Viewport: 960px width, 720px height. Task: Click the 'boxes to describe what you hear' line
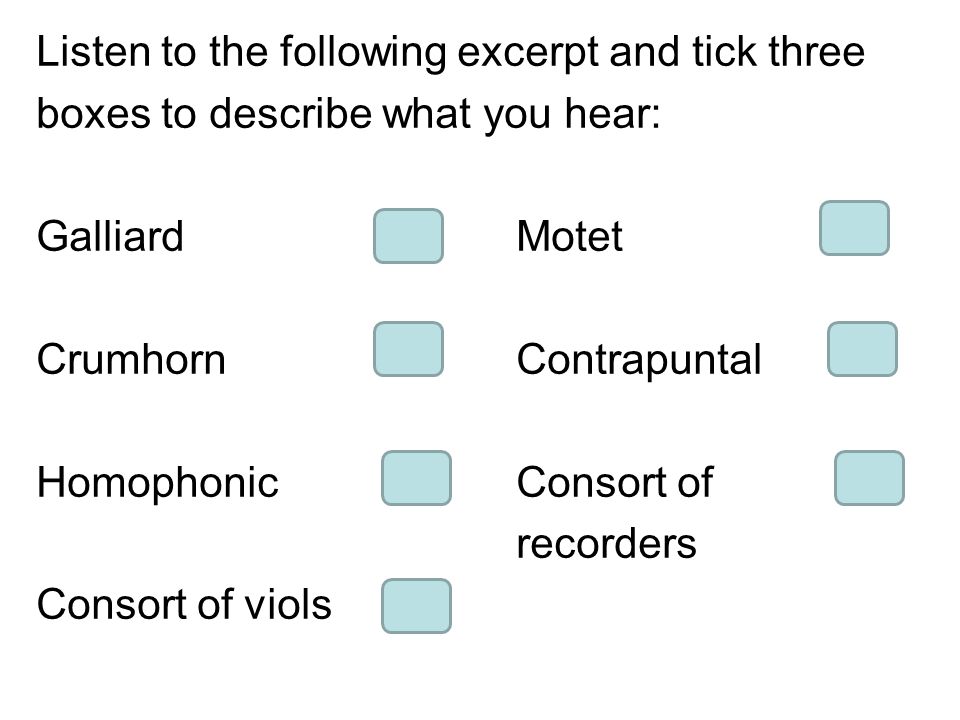pyautogui.click(x=348, y=116)
